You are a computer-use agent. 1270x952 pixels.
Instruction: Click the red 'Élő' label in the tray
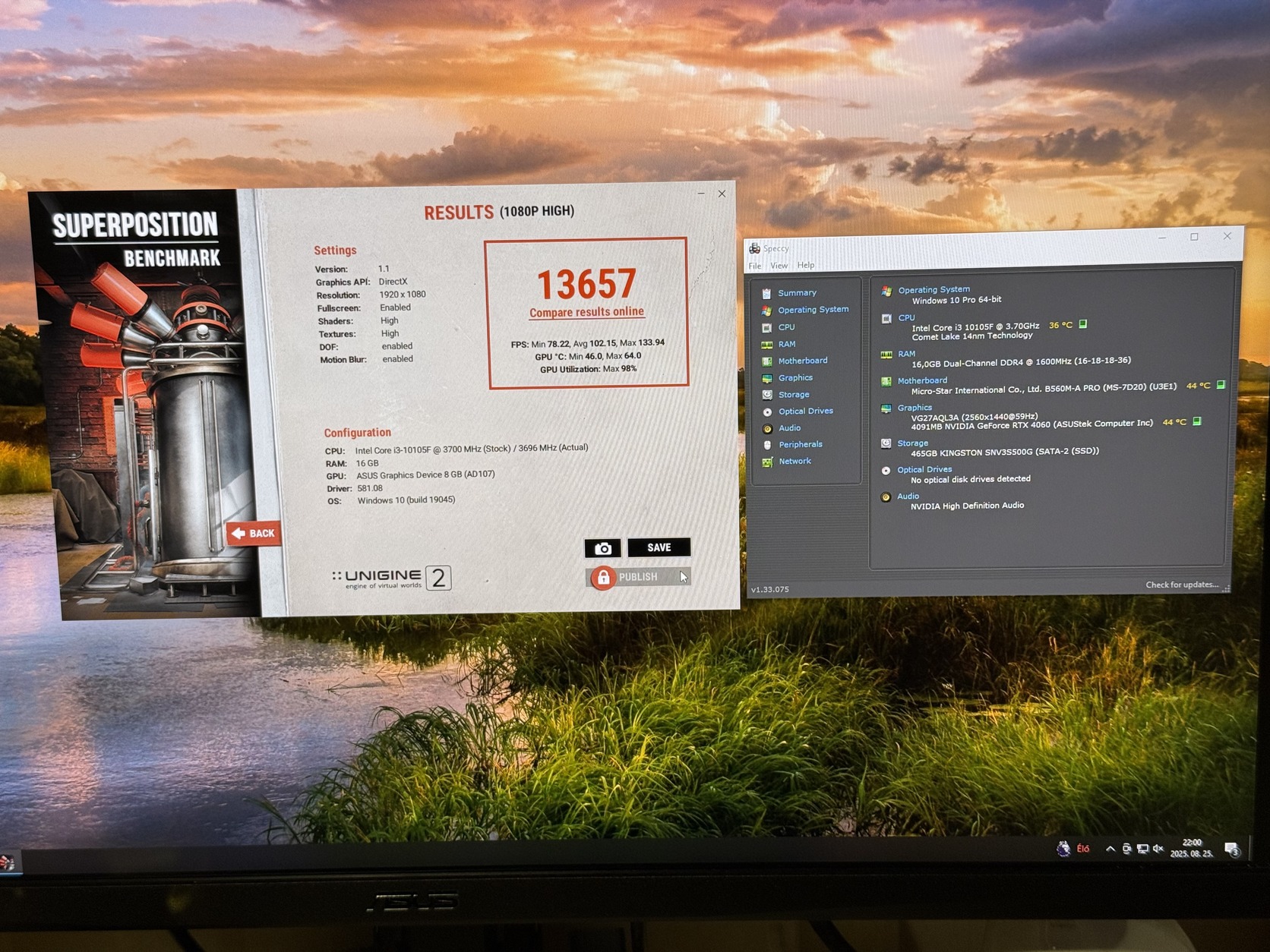pyautogui.click(x=1083, y=849)
